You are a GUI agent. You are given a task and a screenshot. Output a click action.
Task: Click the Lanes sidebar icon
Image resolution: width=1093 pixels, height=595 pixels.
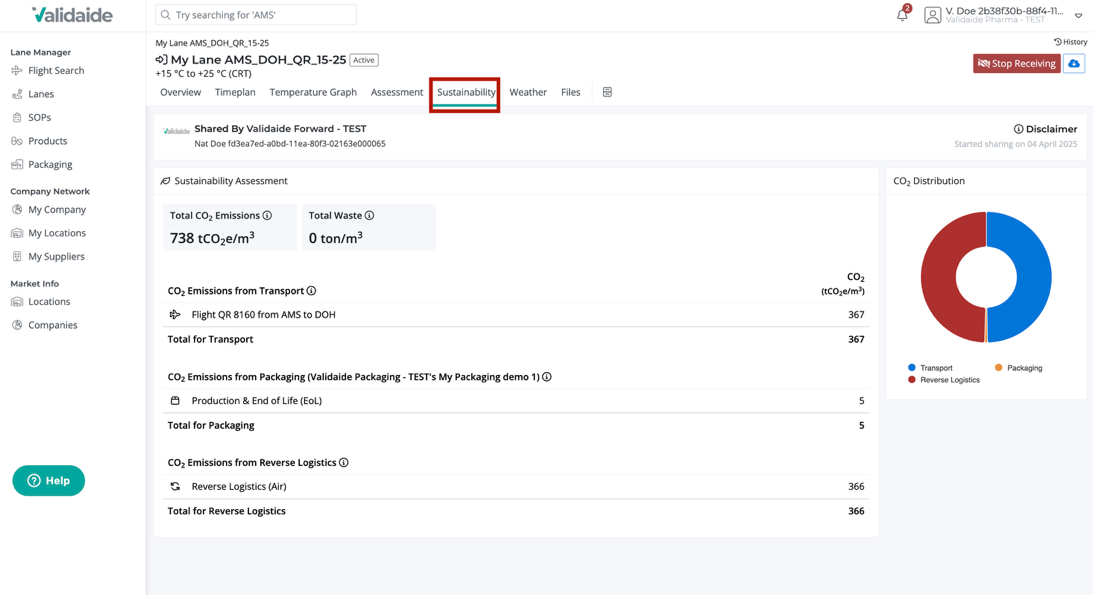click(17, 94)
